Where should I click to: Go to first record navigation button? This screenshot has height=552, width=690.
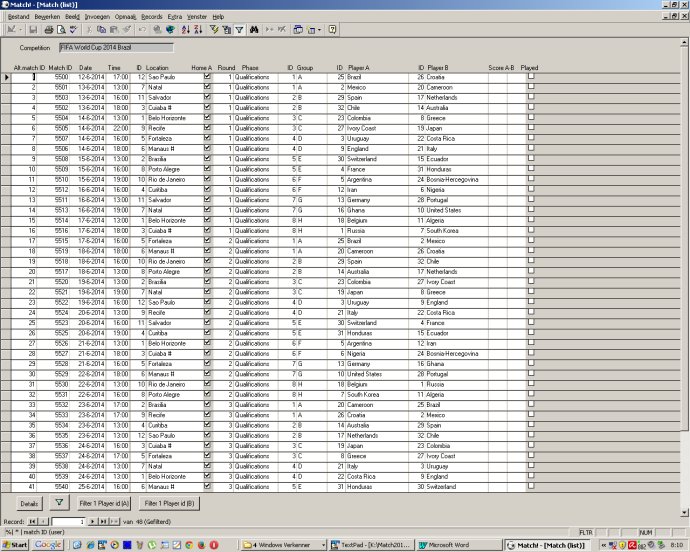(x=32, y=522)
